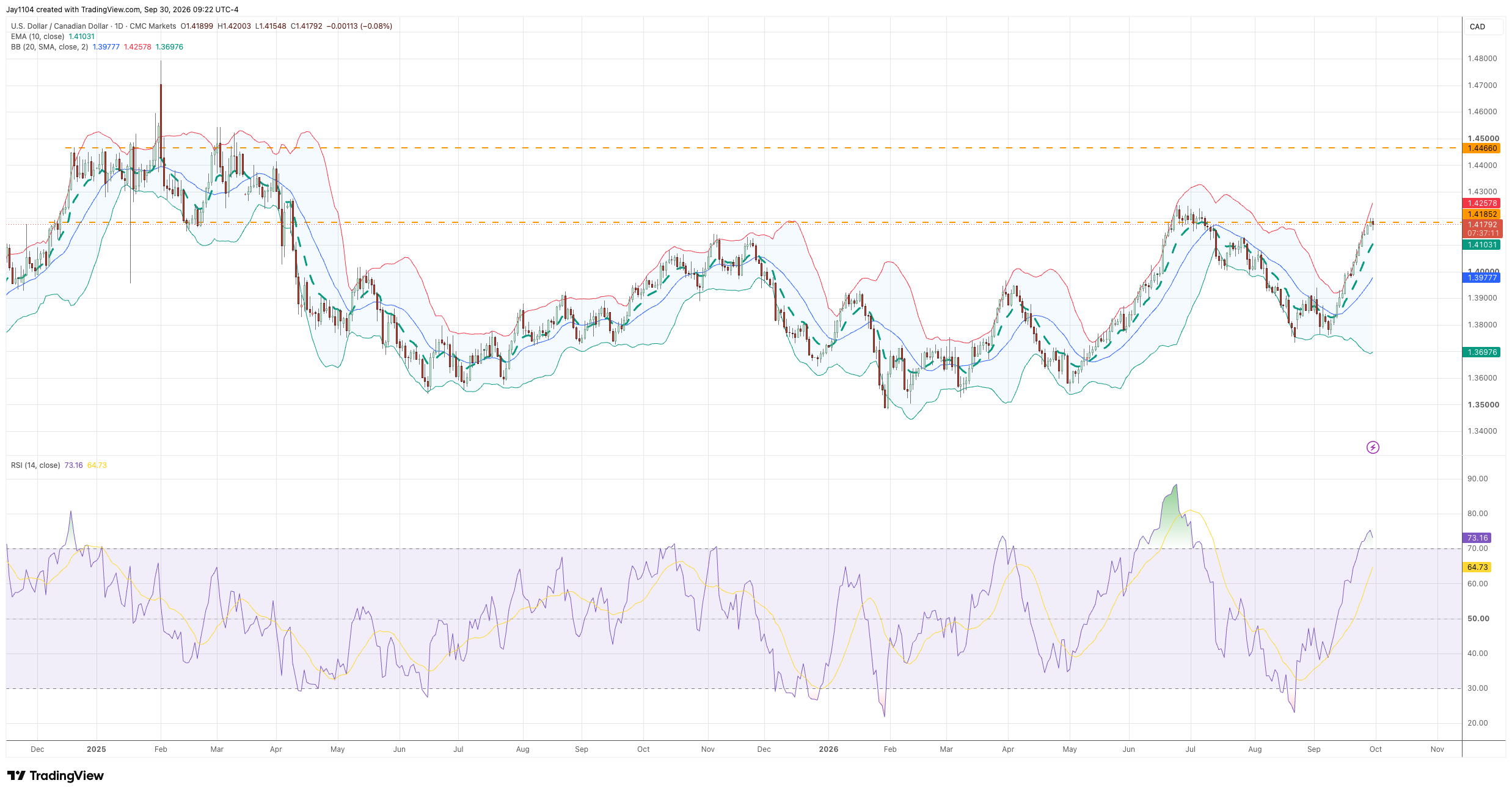Click the green 1.41031 EMA axis label

point(1482,245)
